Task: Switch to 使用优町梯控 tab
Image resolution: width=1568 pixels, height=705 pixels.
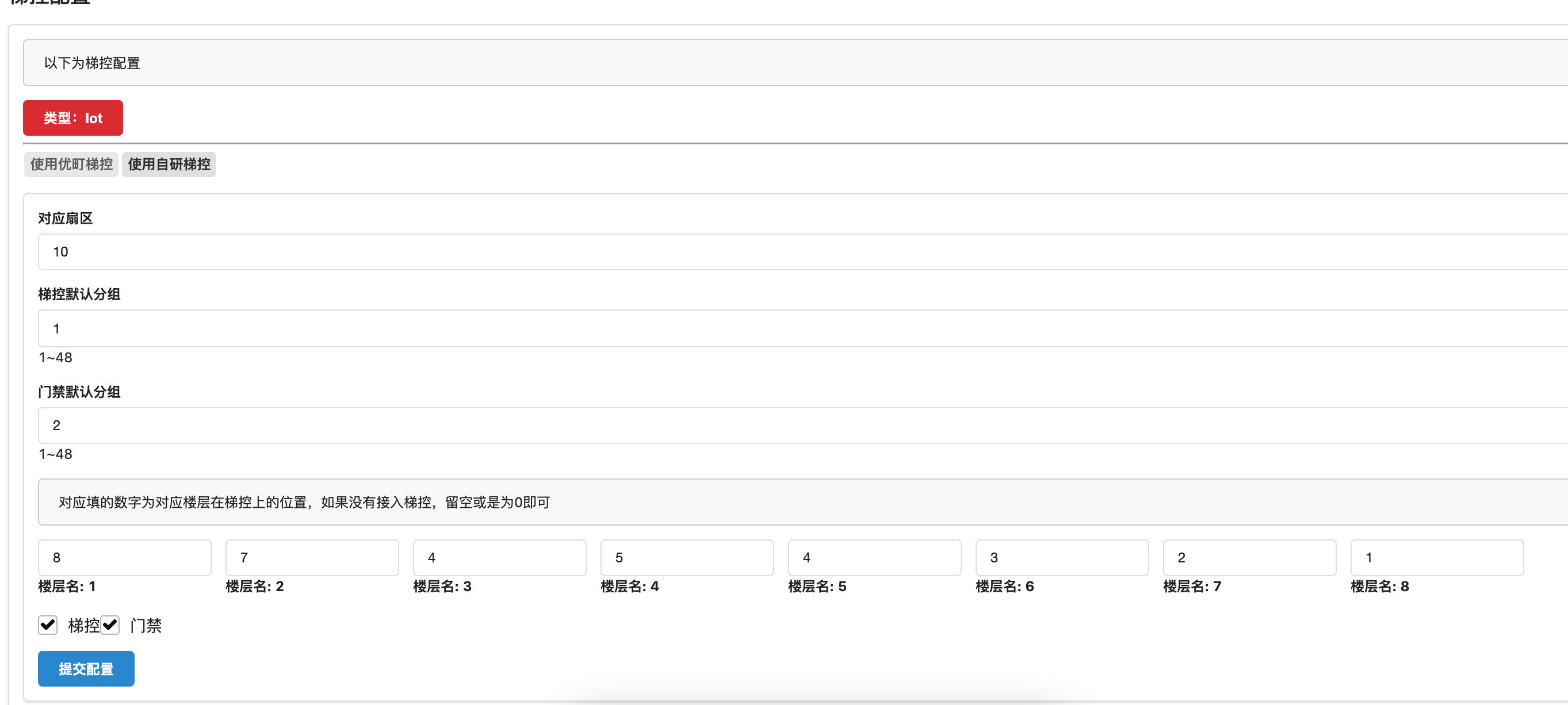Action: tap(71, 164)
